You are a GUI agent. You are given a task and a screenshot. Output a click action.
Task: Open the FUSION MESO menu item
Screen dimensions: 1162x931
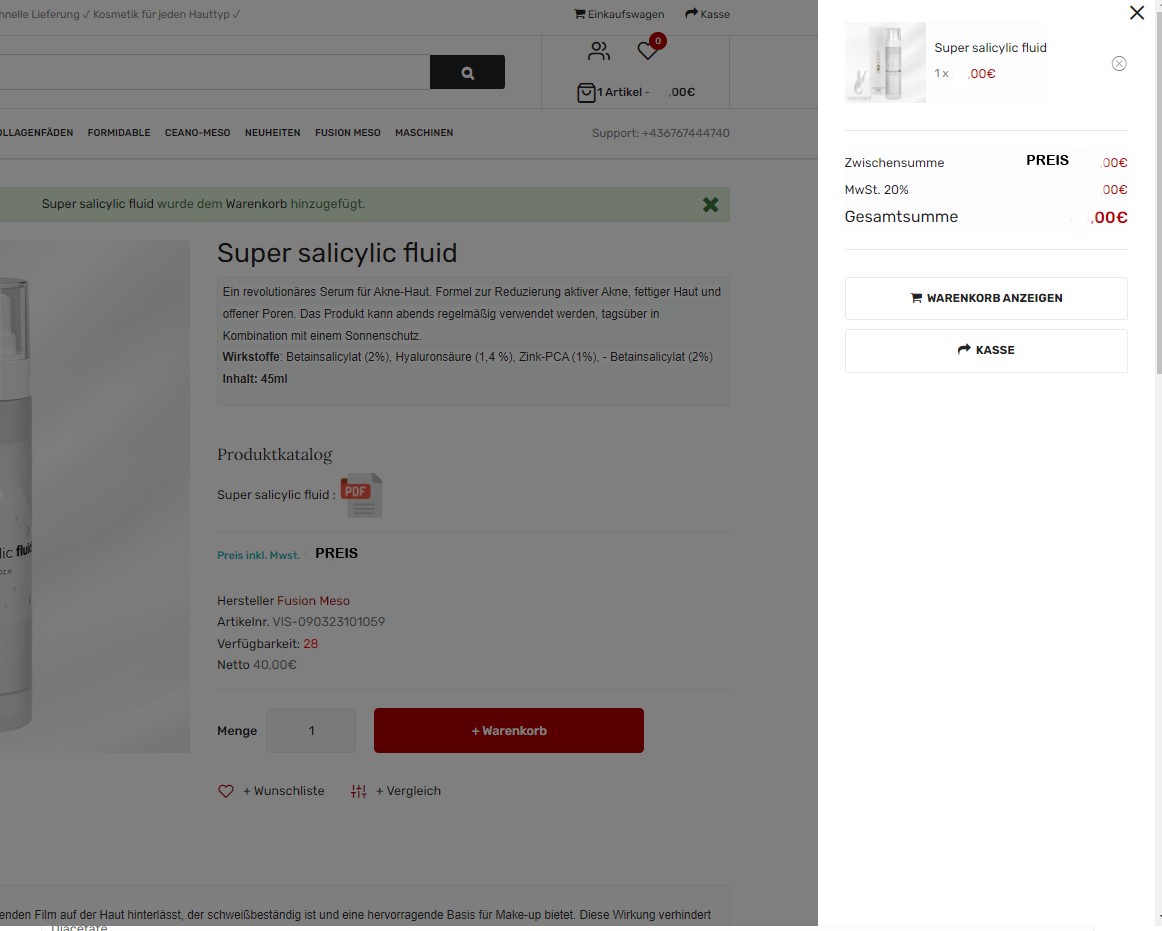pos(347,133)
